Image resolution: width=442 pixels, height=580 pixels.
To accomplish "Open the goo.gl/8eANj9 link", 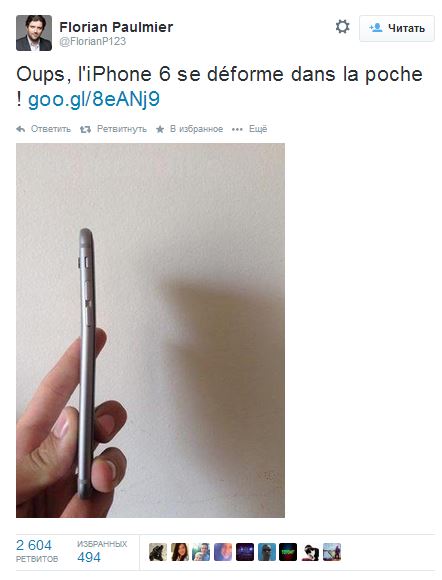I will click(x=94, y=99).
